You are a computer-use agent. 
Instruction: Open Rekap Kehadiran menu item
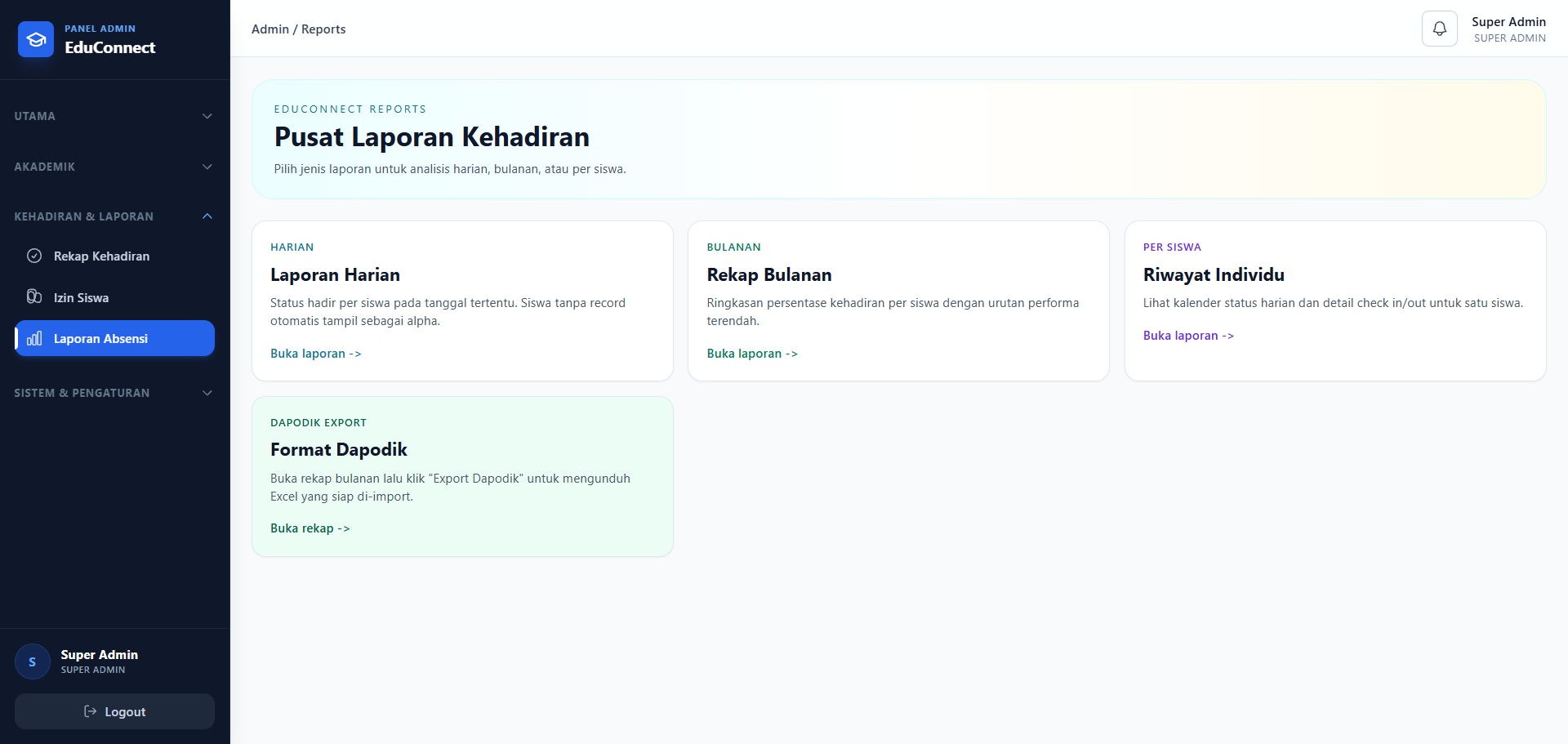[x=114, y=256]
